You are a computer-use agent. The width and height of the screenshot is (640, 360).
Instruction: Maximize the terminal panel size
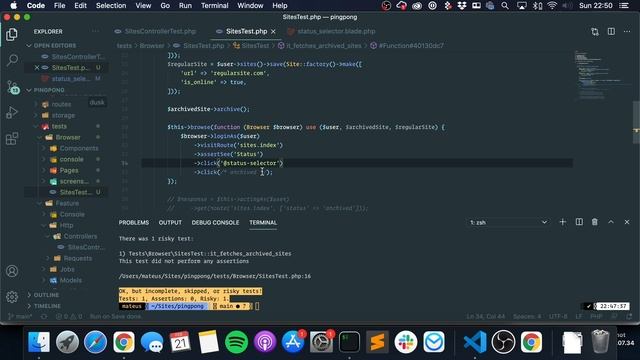click(x=611, y=222)
